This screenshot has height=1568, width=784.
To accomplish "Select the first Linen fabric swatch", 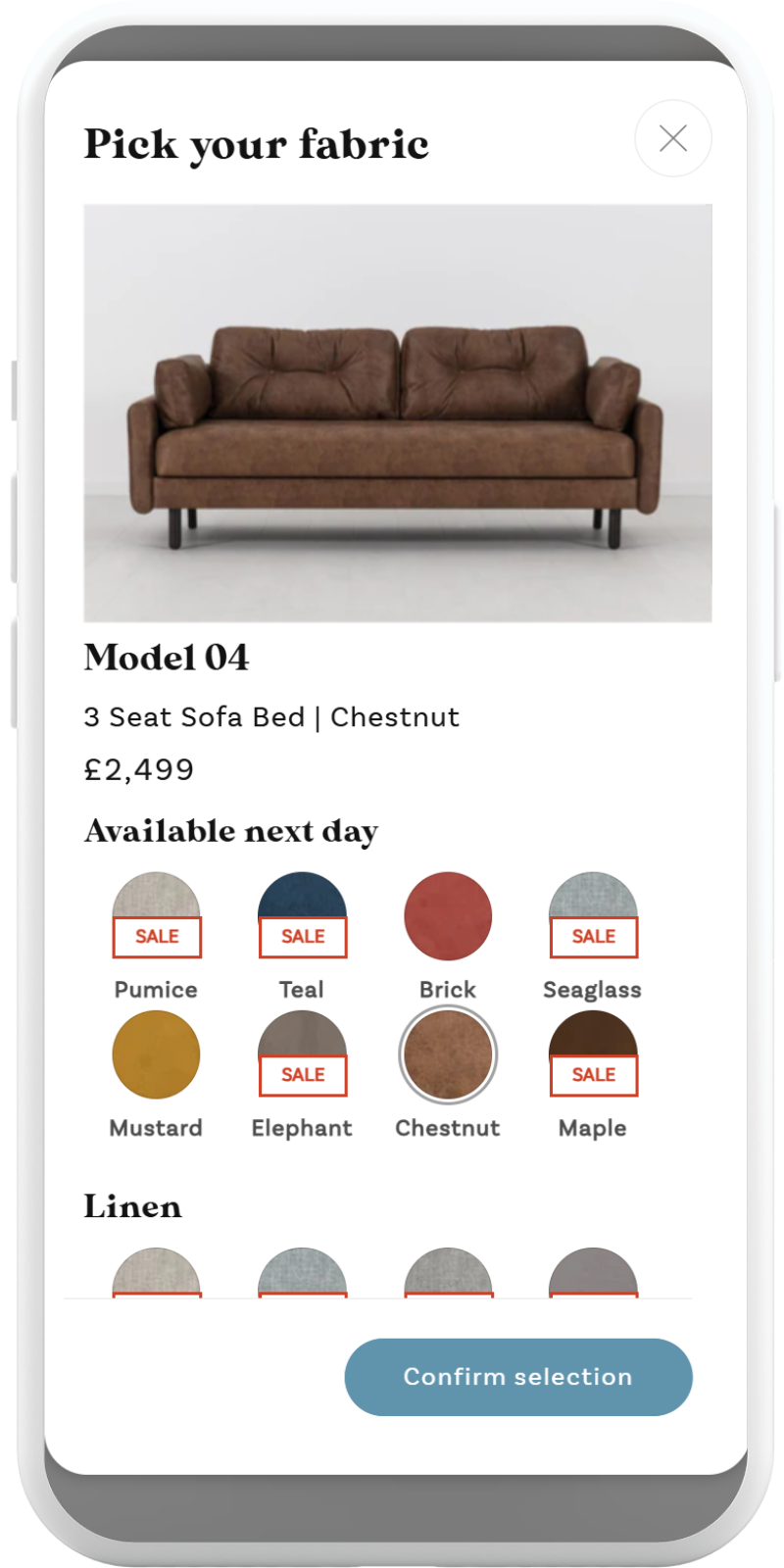I will click(x=156, y=1273).
